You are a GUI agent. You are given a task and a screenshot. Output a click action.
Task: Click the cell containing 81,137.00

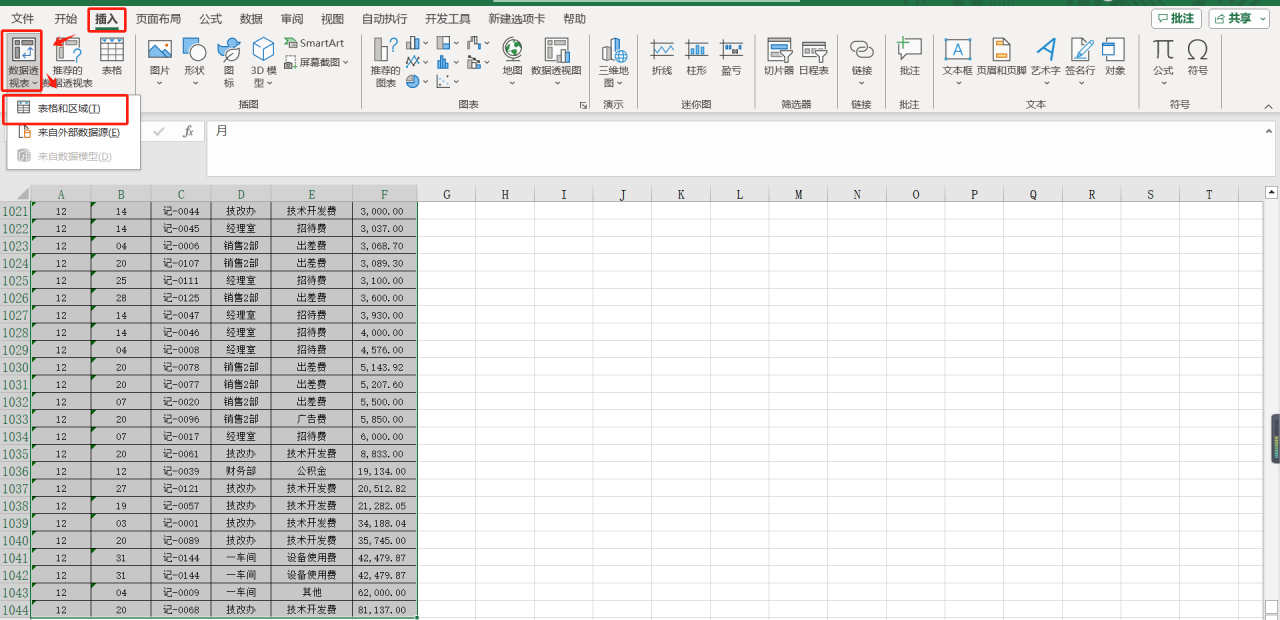385,610
